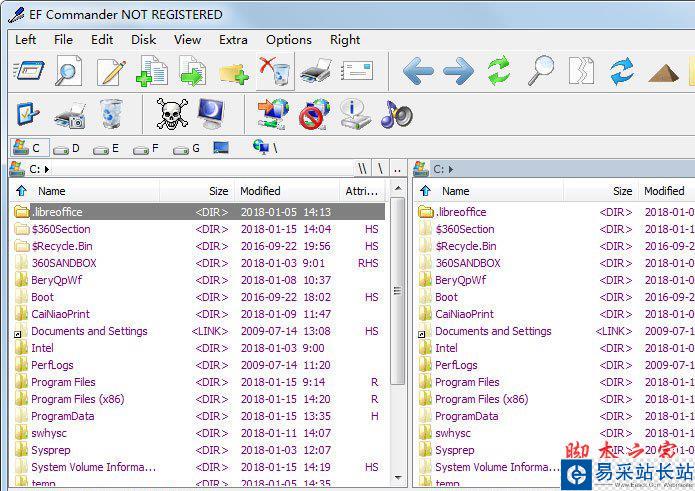Open the Options menu
The width and height of the screenshot is (695, 491).
[x=289, y=39]
